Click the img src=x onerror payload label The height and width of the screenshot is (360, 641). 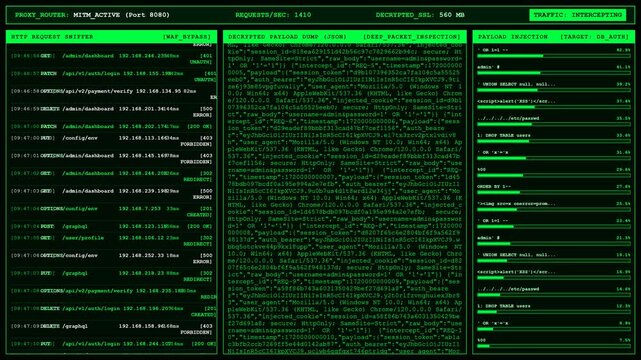[x=516, y=203]
